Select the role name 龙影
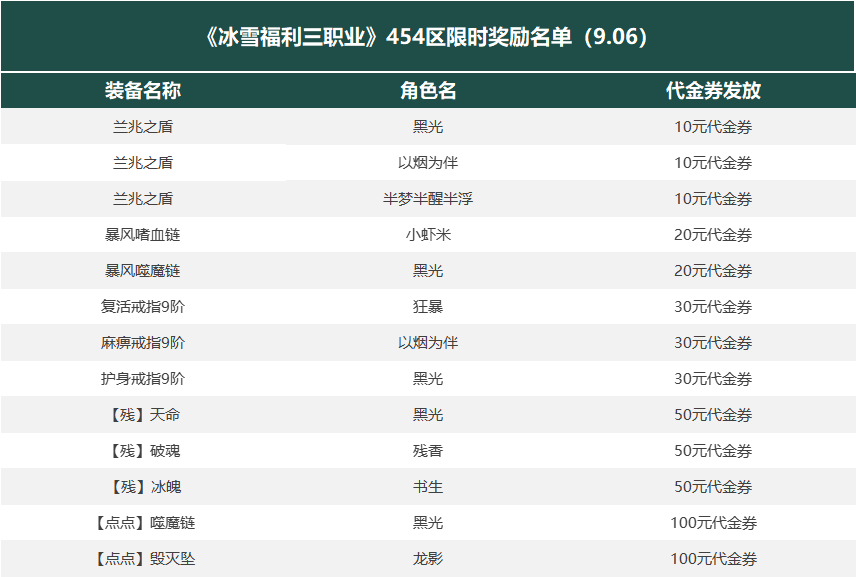856x577 pixels. [x=427, y=559]
